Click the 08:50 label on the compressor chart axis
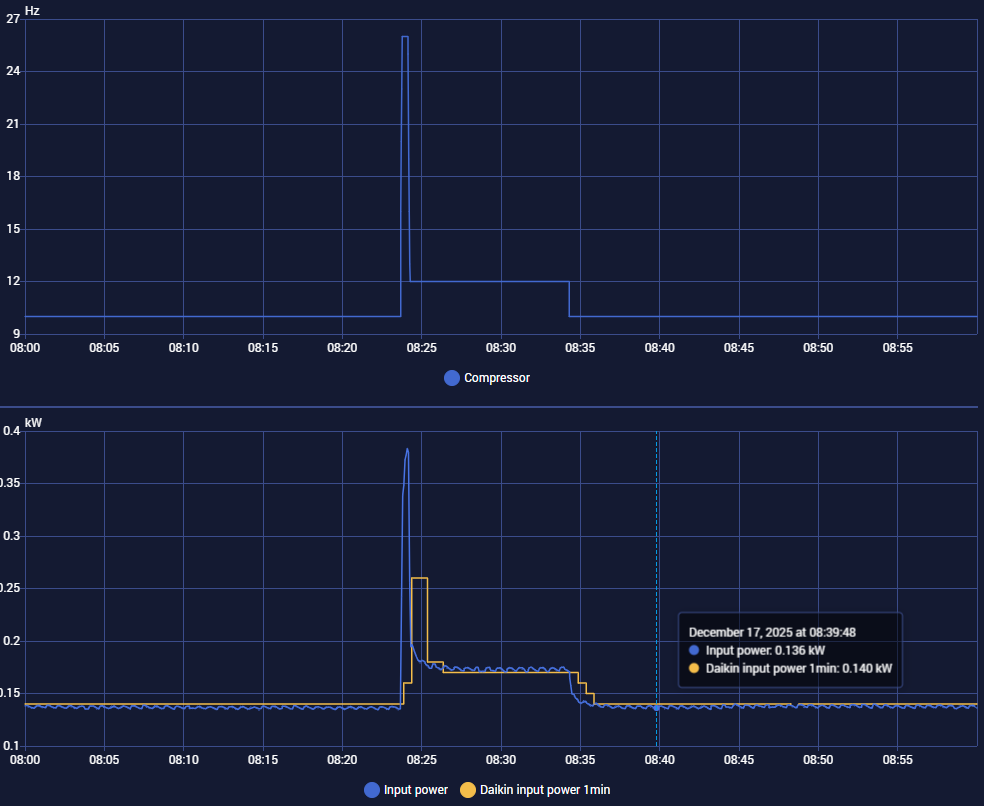The image size is (984, 806). click(x=818, y=348)
